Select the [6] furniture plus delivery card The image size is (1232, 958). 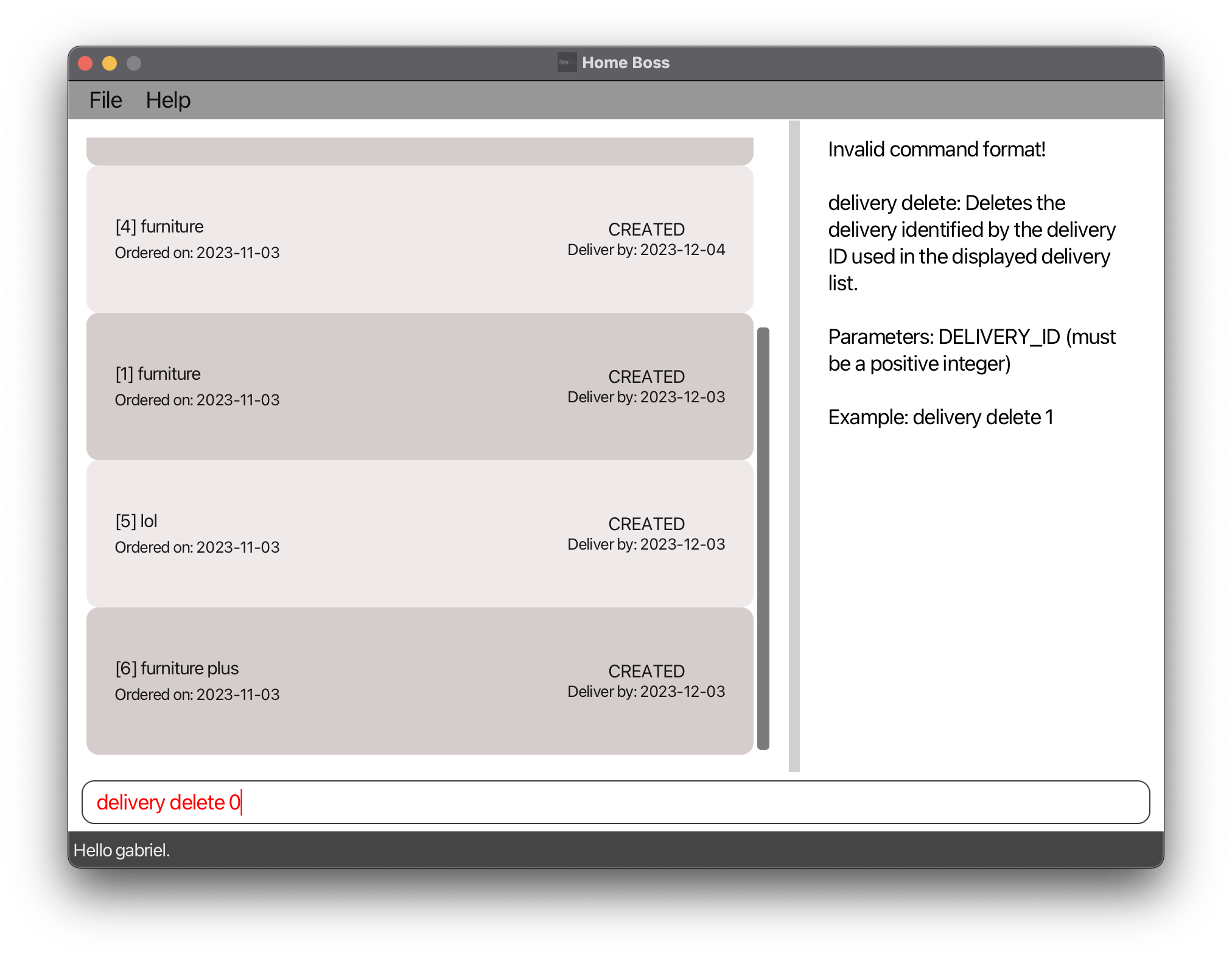419,681
